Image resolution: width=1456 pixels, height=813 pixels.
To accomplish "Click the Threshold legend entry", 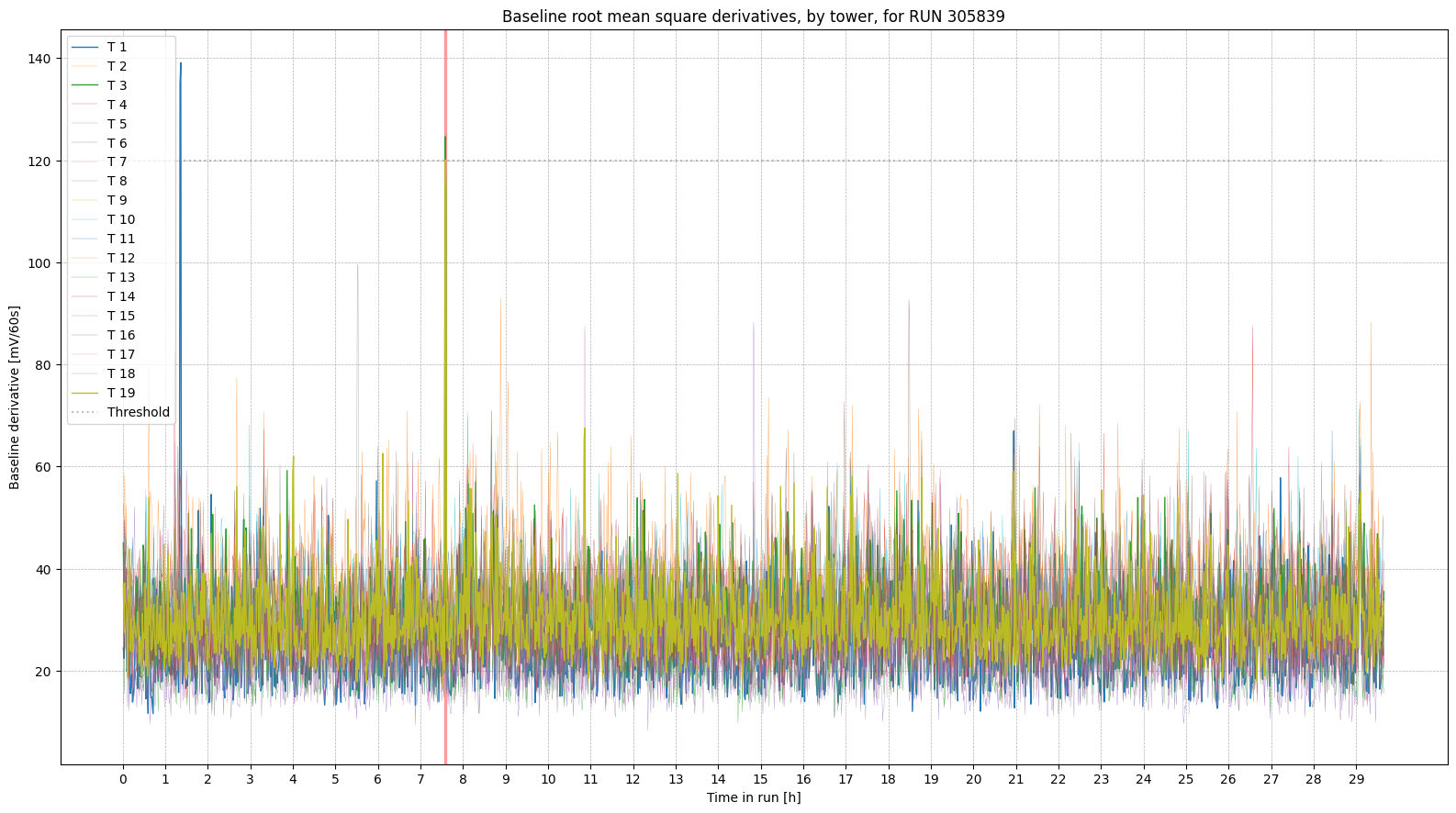I will click(138, 412).
